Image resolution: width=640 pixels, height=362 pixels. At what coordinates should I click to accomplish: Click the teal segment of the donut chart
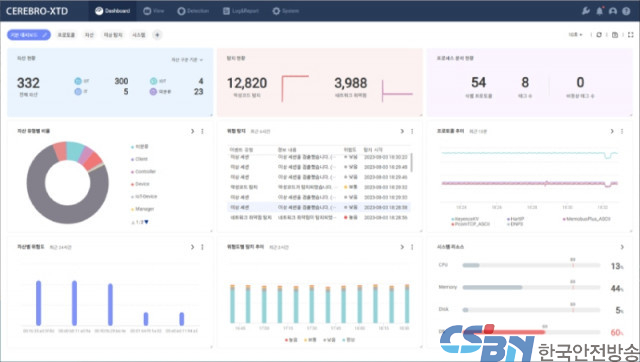pyautogui.click(x=75, y=151)
